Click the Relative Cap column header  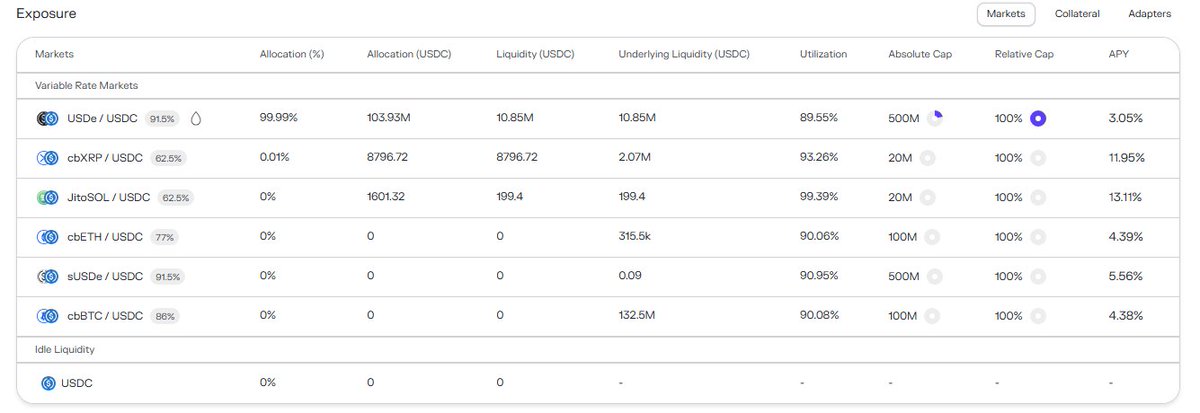click(x=1025, y=54)
